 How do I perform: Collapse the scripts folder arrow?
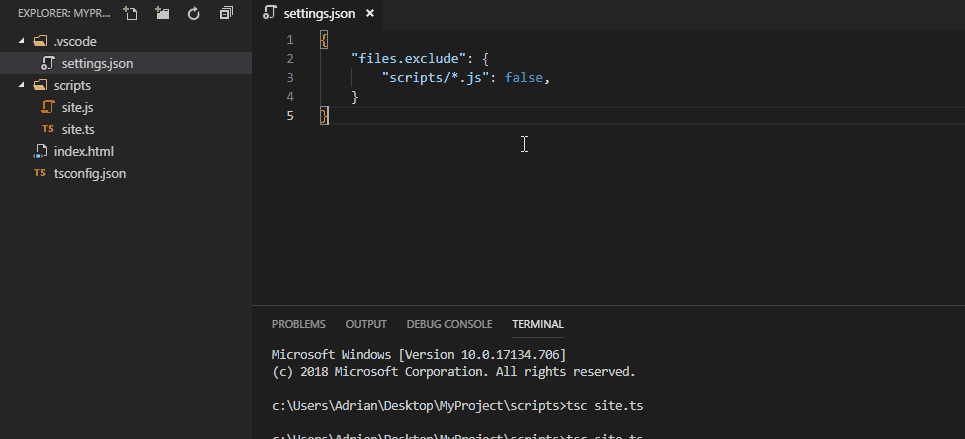click(22, 85)
